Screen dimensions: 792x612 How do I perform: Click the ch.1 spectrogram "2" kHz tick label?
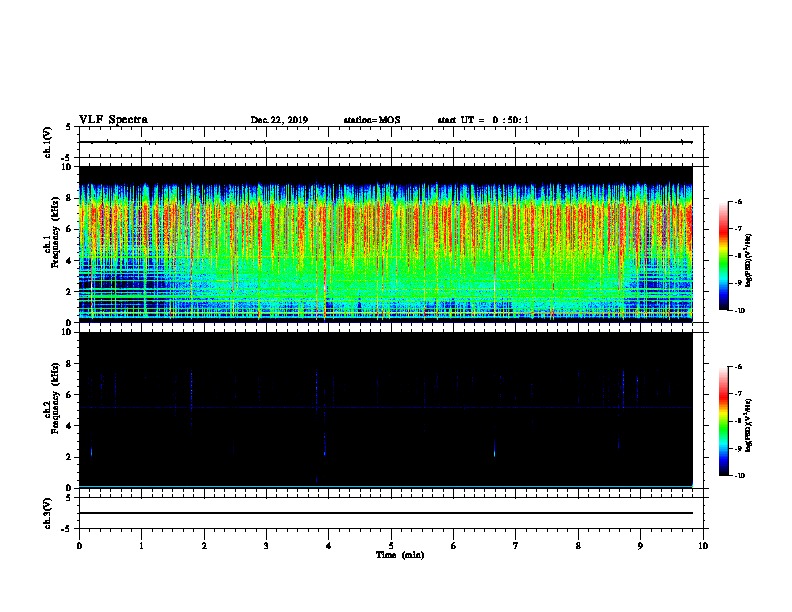coord(70,292)
